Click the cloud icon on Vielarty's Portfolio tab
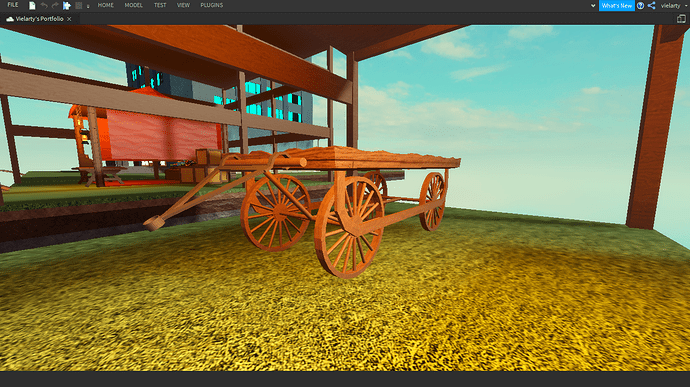The height and width of the screenshot is (387, 690). (10, 19)
